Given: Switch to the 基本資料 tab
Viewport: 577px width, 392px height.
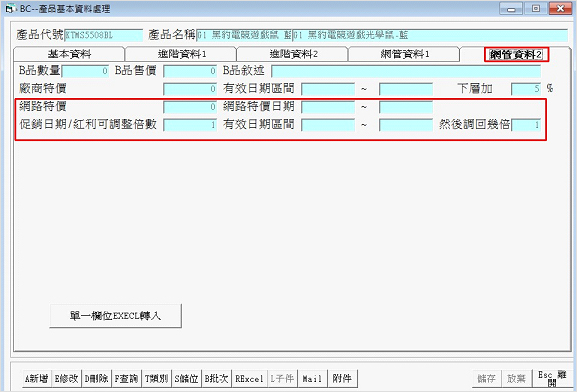Looking at the screenshot, I should pyautogui.click(x=69, y=54).
